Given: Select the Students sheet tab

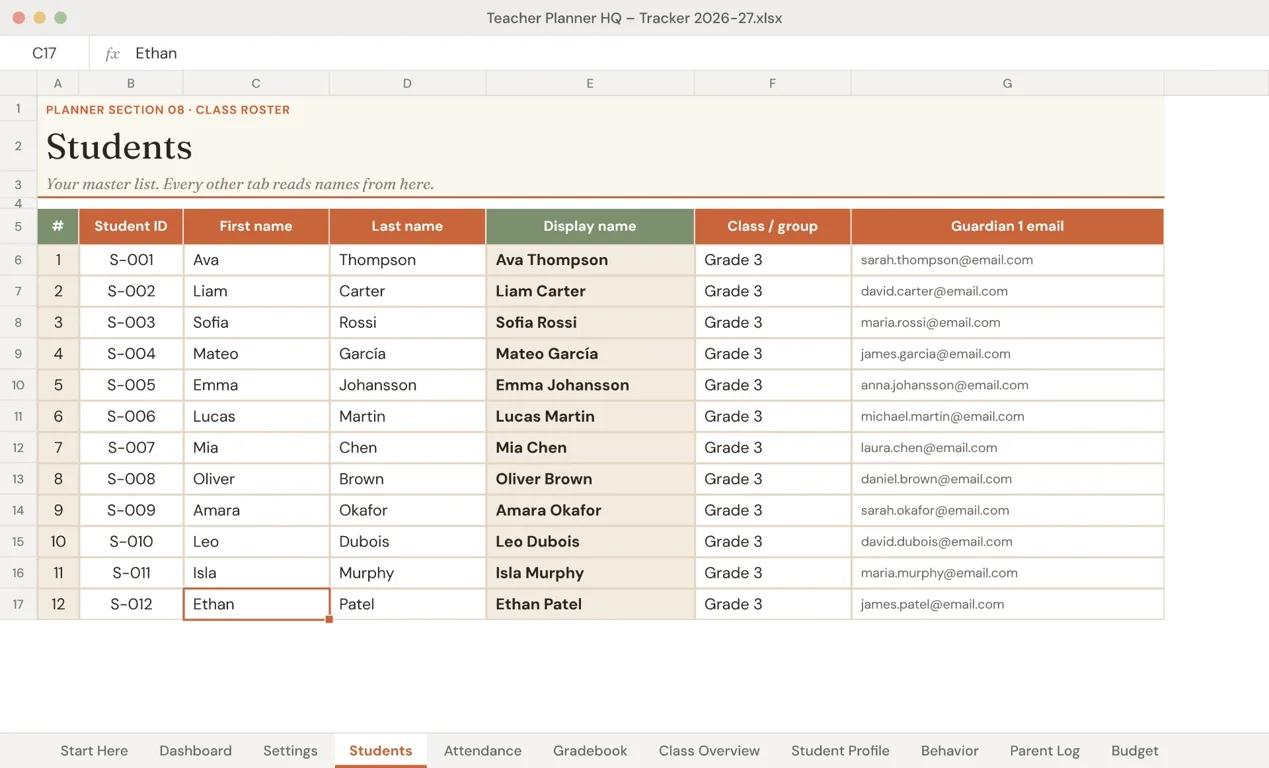Looking at the screenshot, I should point(380,751).
